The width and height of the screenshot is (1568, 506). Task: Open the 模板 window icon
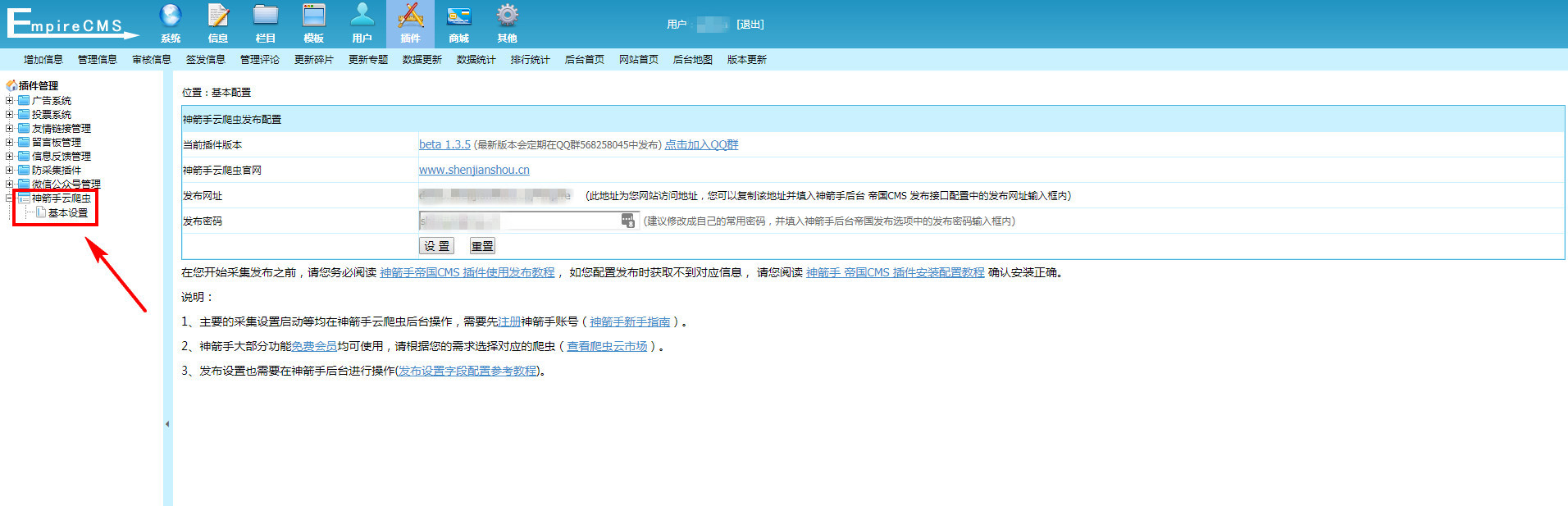point(314,16)
